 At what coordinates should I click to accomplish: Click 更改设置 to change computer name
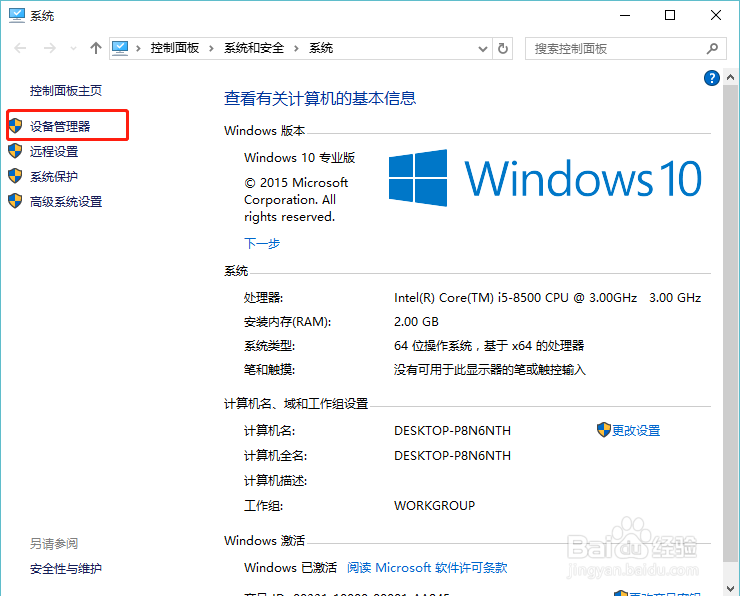[x=636, y=430]
